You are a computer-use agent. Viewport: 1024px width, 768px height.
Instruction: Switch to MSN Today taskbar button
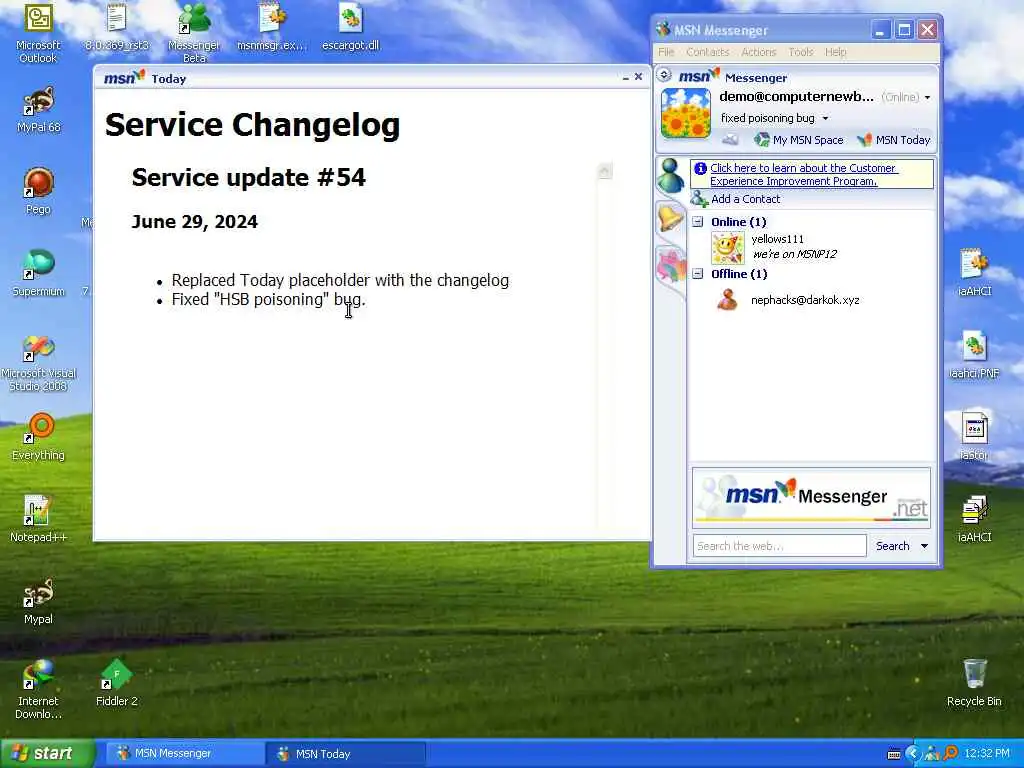pos(346,754)
